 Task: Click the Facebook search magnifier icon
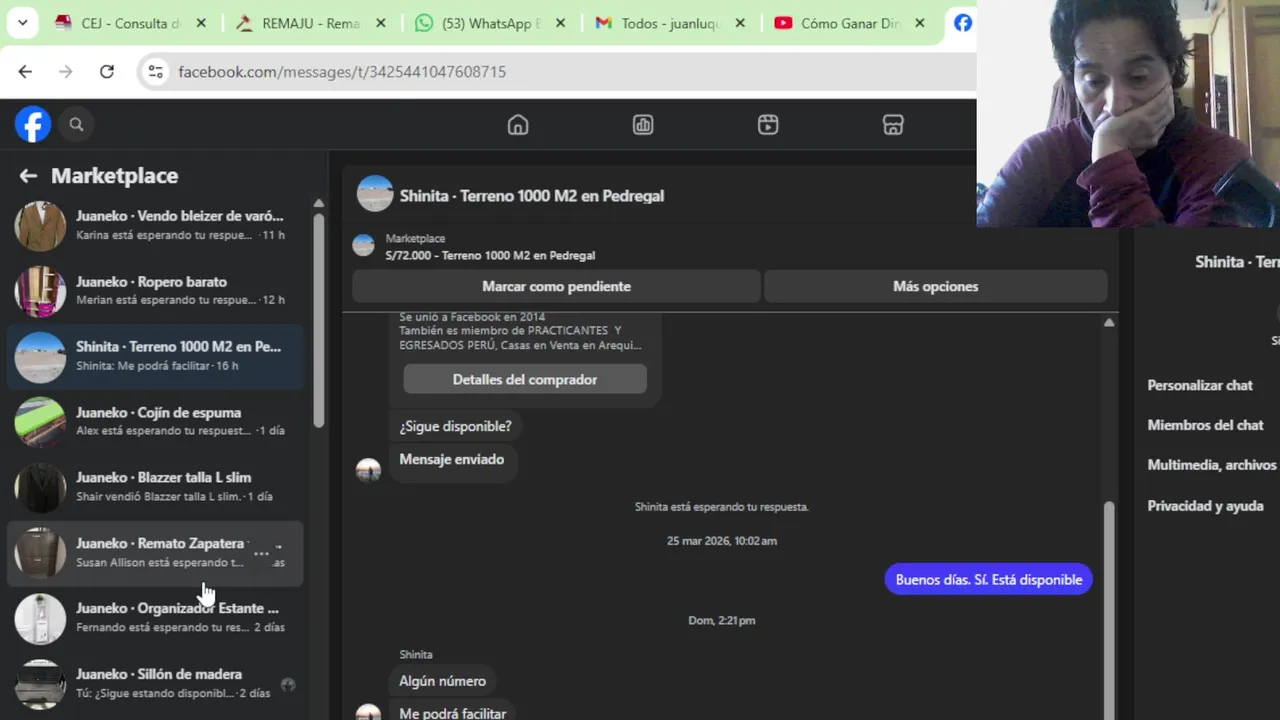[x=76, y=125]
